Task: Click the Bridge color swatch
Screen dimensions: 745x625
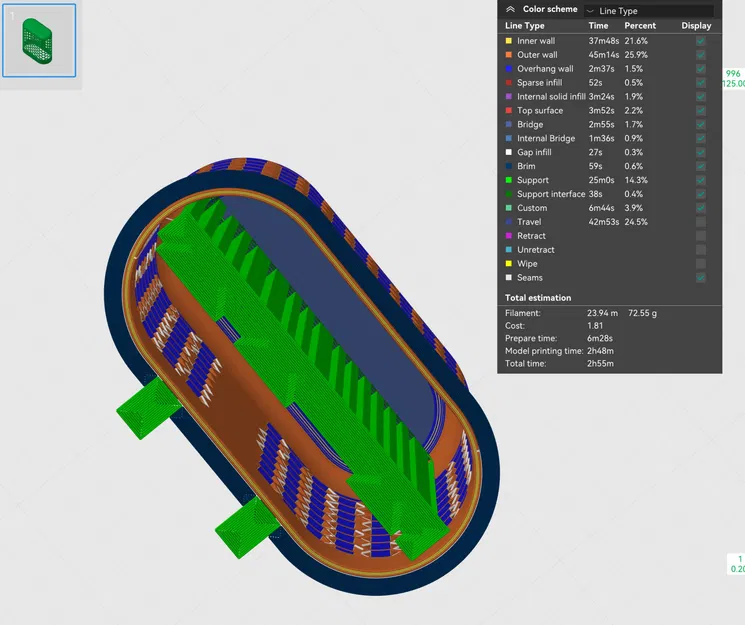Action: coord(509,125)
